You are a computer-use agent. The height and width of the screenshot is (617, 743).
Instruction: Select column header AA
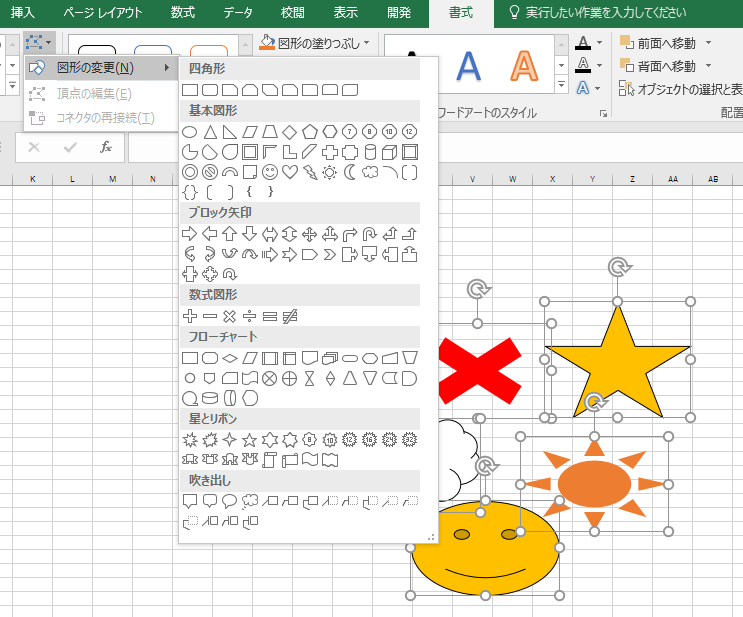point(672,179)
